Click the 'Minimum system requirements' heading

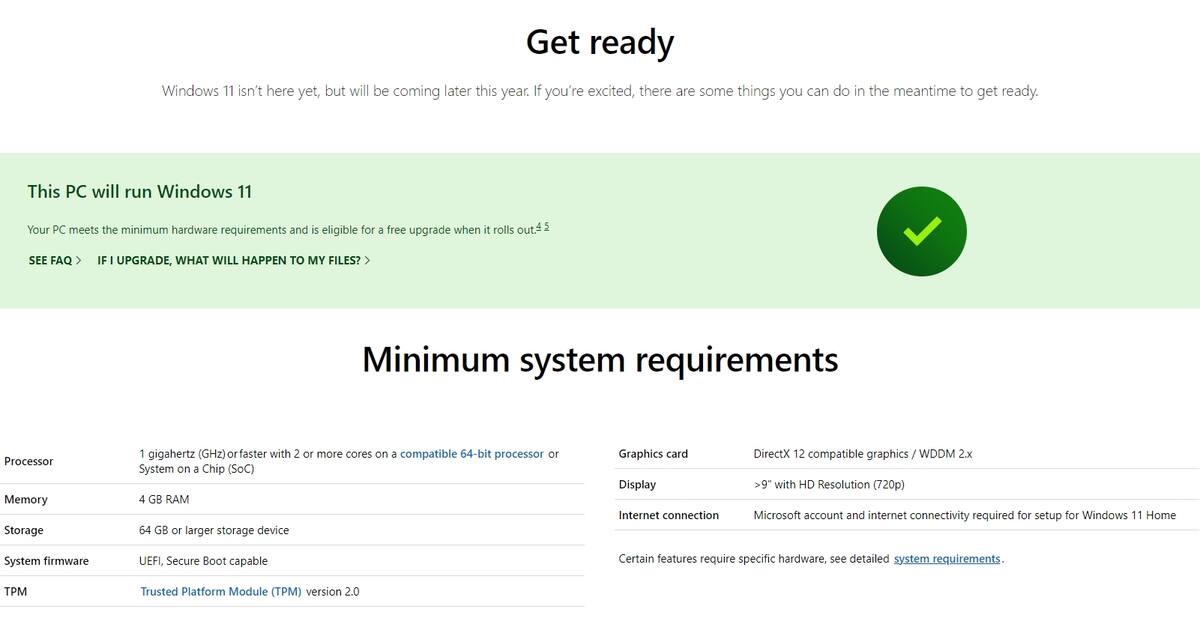coord(600,359)
